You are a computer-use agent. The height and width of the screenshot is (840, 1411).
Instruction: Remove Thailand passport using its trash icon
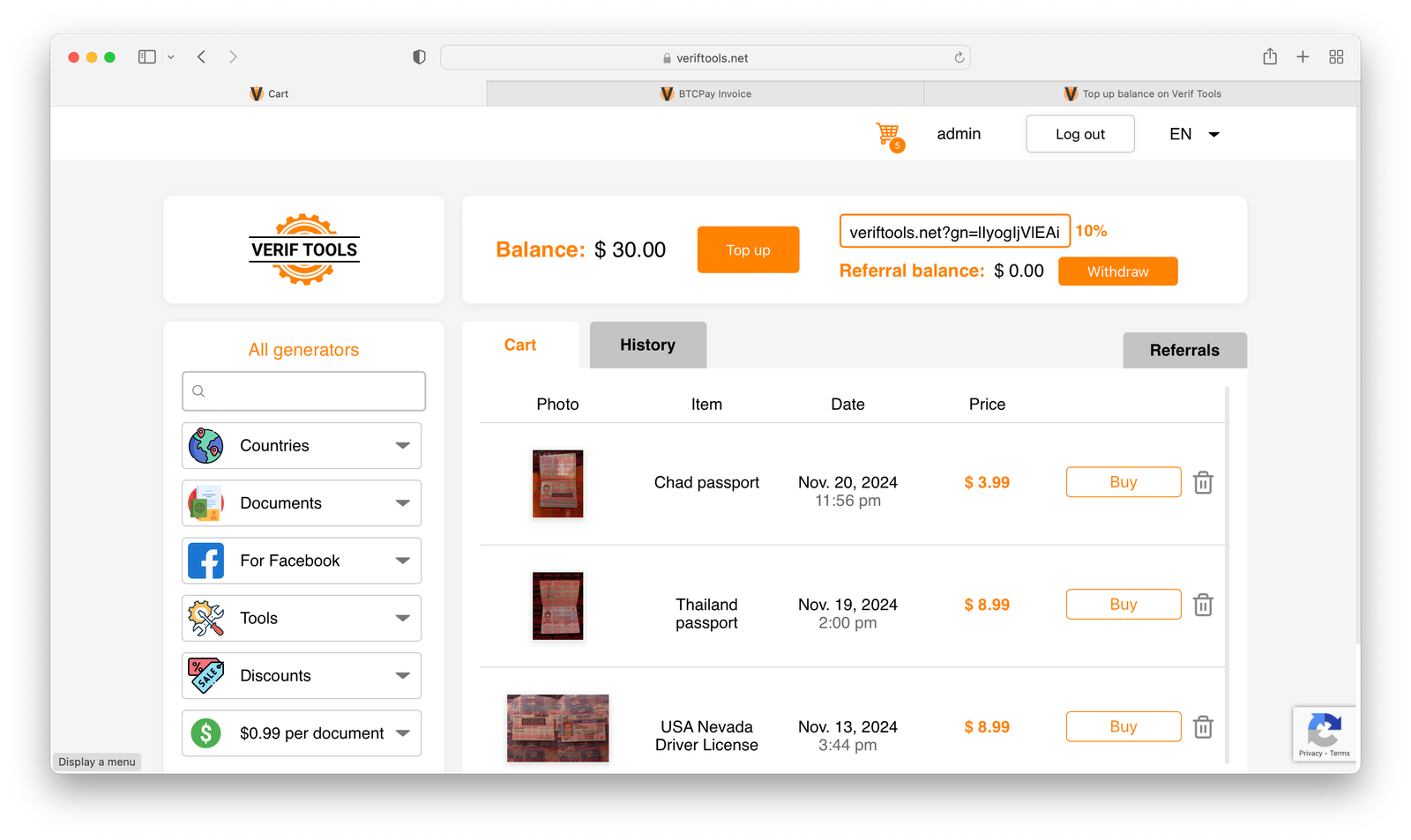(x=1203, y=606)
